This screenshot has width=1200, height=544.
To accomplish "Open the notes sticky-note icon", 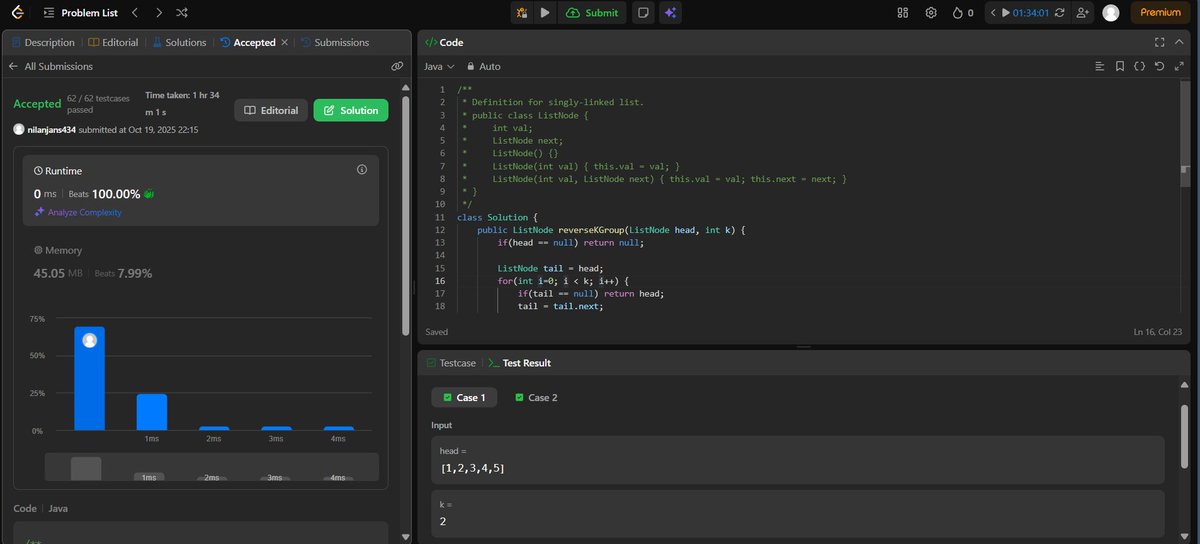I will pyautogui.click(x=645, y=13).
